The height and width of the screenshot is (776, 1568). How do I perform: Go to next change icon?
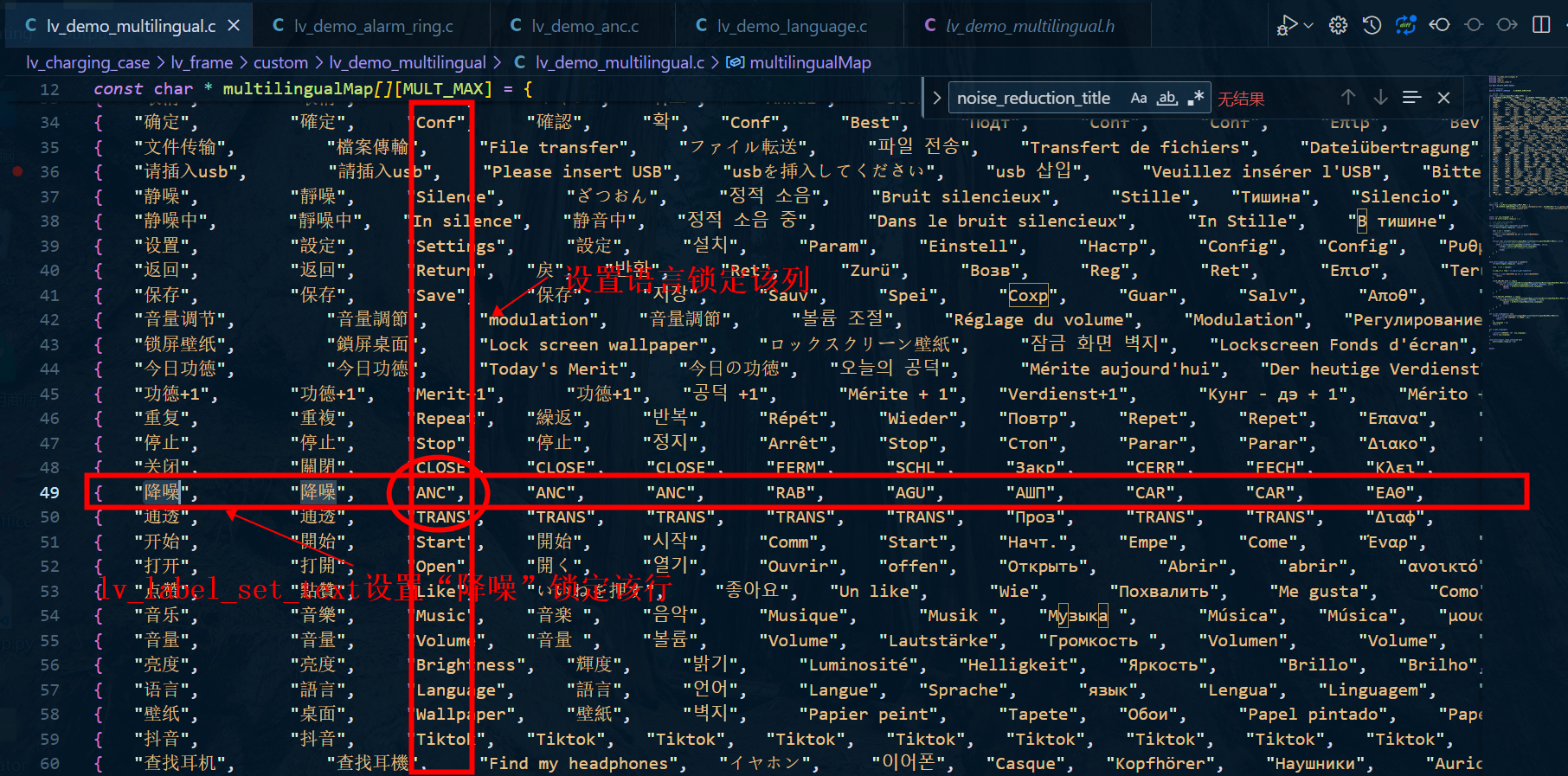point(1507,25)
